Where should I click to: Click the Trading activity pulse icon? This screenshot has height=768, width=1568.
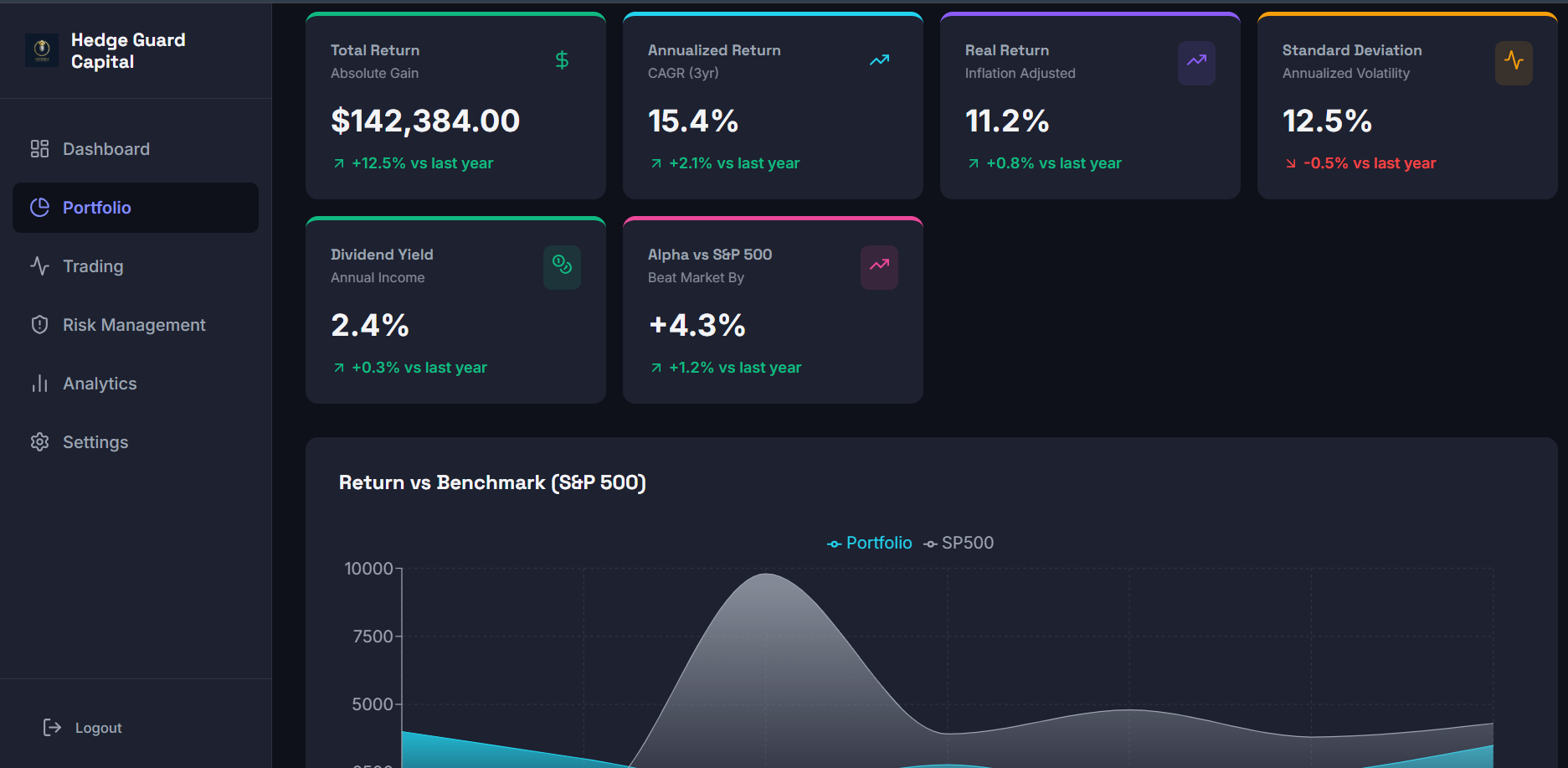tap(39, 266)
